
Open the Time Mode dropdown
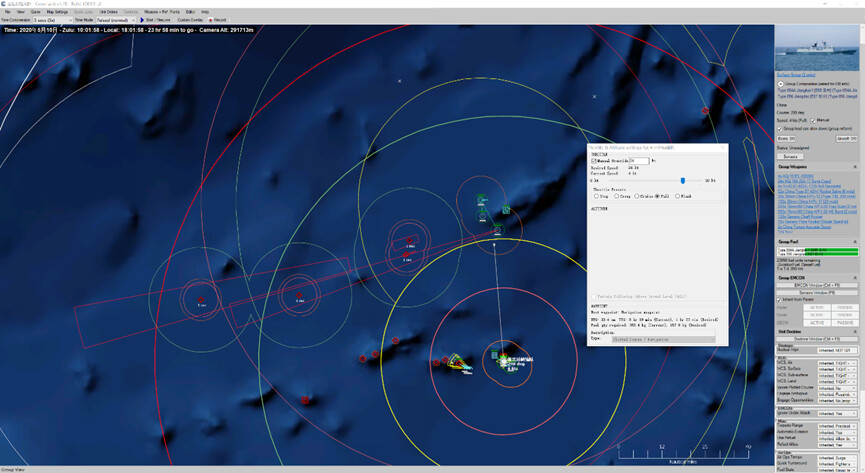(x=116, y=20)
